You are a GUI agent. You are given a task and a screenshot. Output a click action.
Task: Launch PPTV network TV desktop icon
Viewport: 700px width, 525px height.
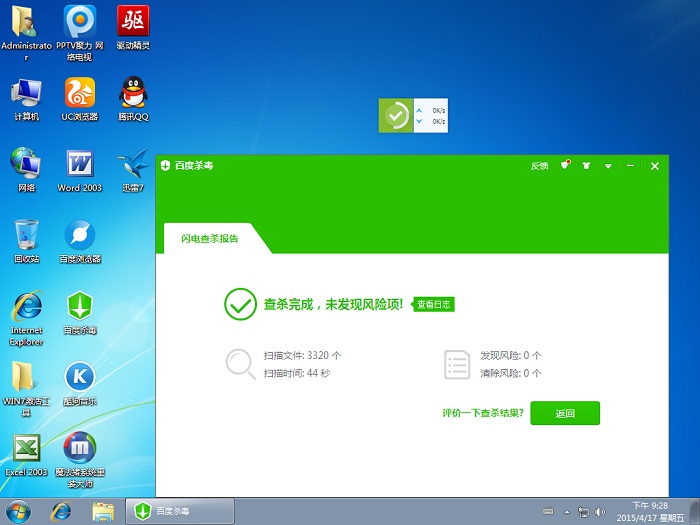click(79, 32)
